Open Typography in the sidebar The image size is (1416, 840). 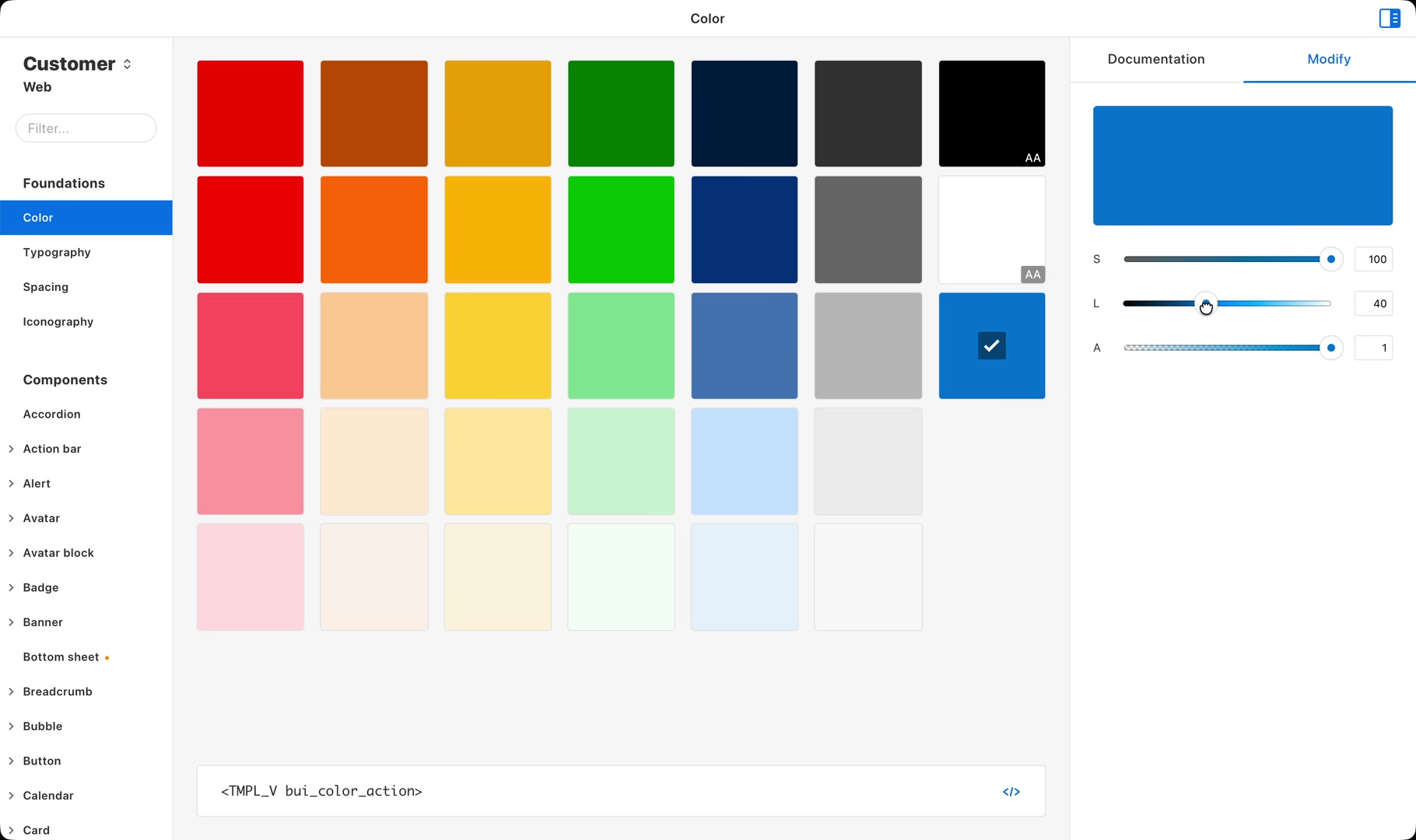pos(57,252)
